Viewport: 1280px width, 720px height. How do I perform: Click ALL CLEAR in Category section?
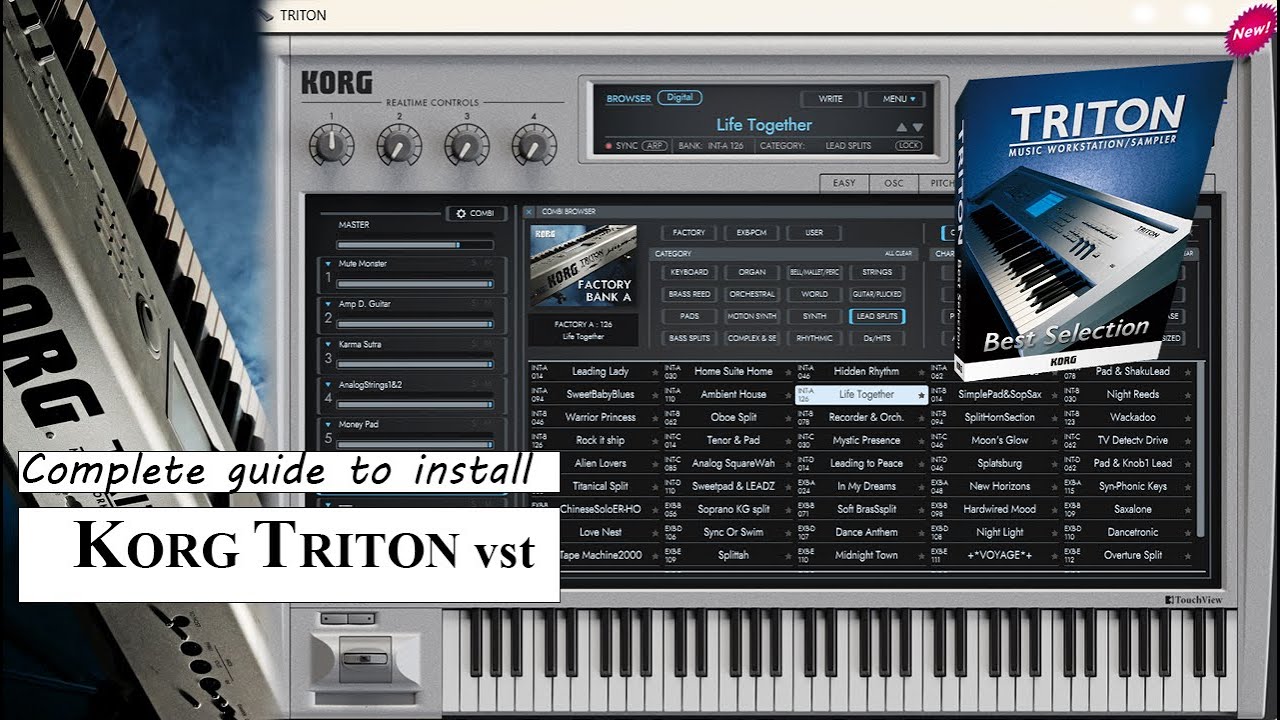click(897, 254)
